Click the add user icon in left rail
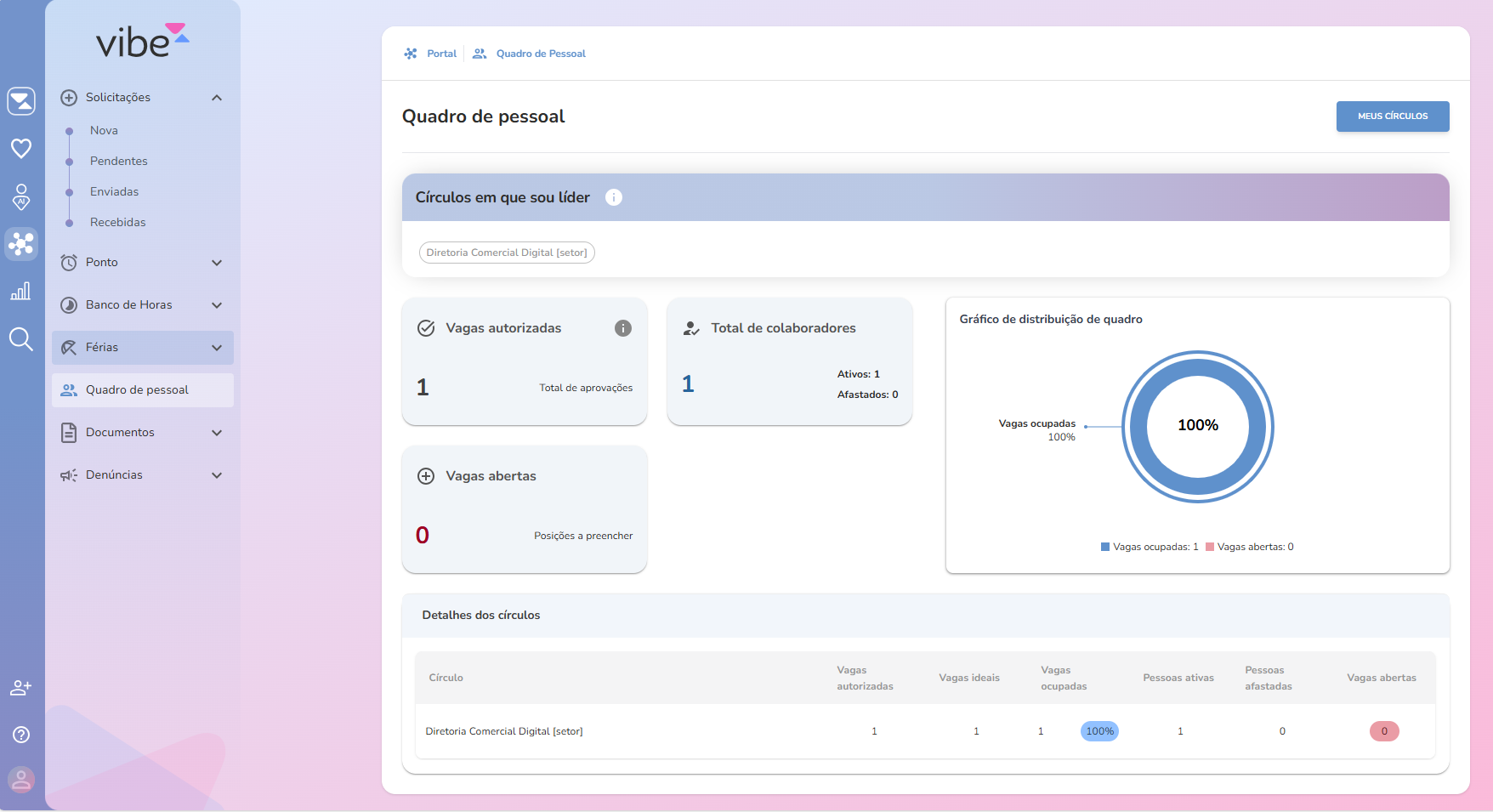Viewport: 1493px width, 812px height. click(21, 688)
